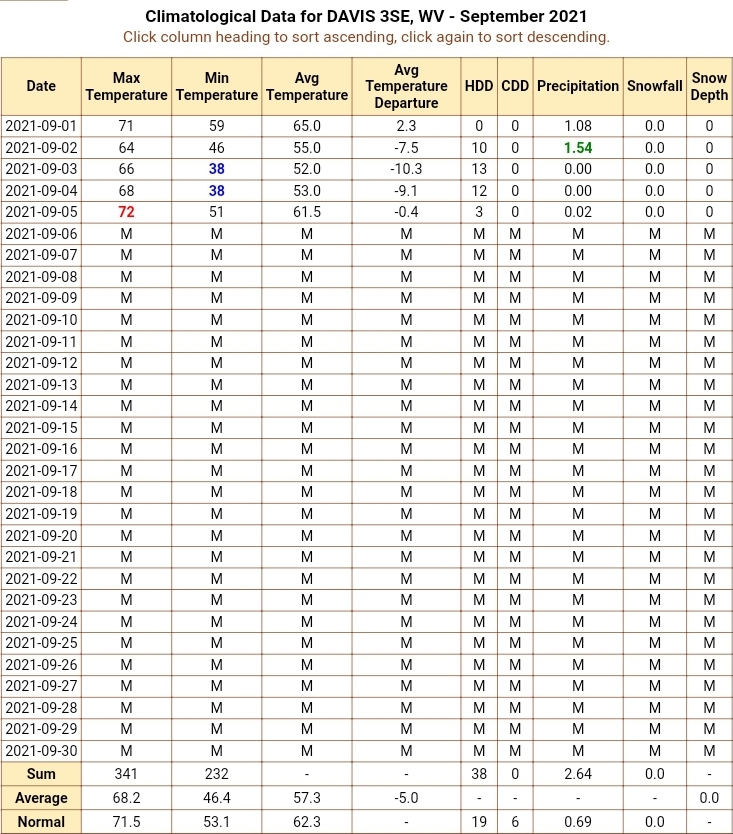This screenshot has width=733, height=834.
Task: Click the red max temperature value 72
Action: tap(126, 212)
